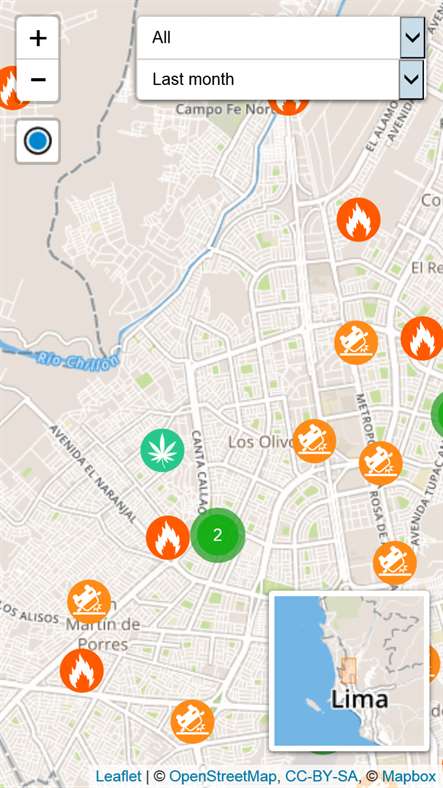Image resolution: width=443 pixels, height=788 pixels.
Task: Click the fire marker near El Alamo avenue
Action: [x=358, y=219]
